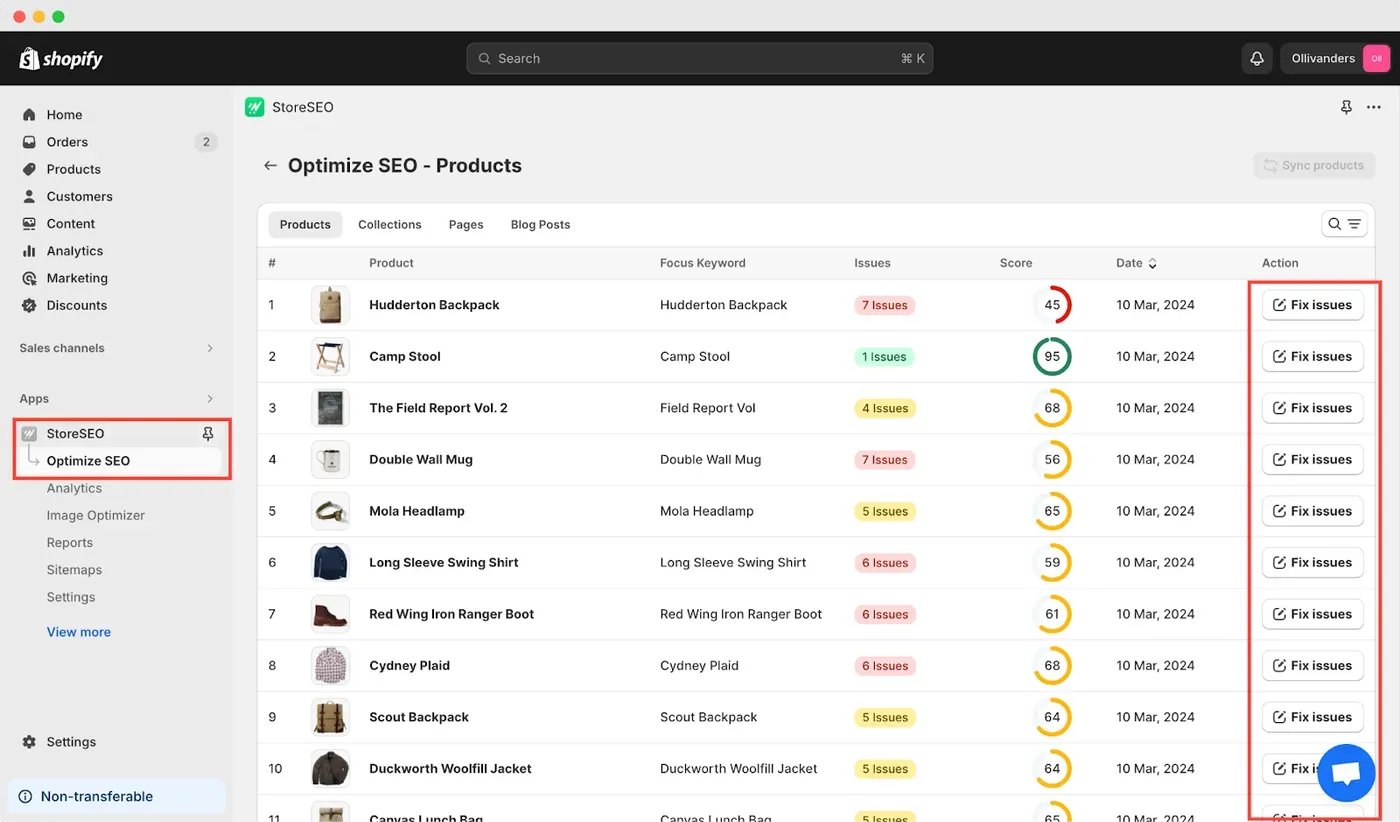The width and height of the screenshot is (1400, 822).
Task: Click the pin icon next to StoreSEO in sidebar
Action: click(208, 434)
